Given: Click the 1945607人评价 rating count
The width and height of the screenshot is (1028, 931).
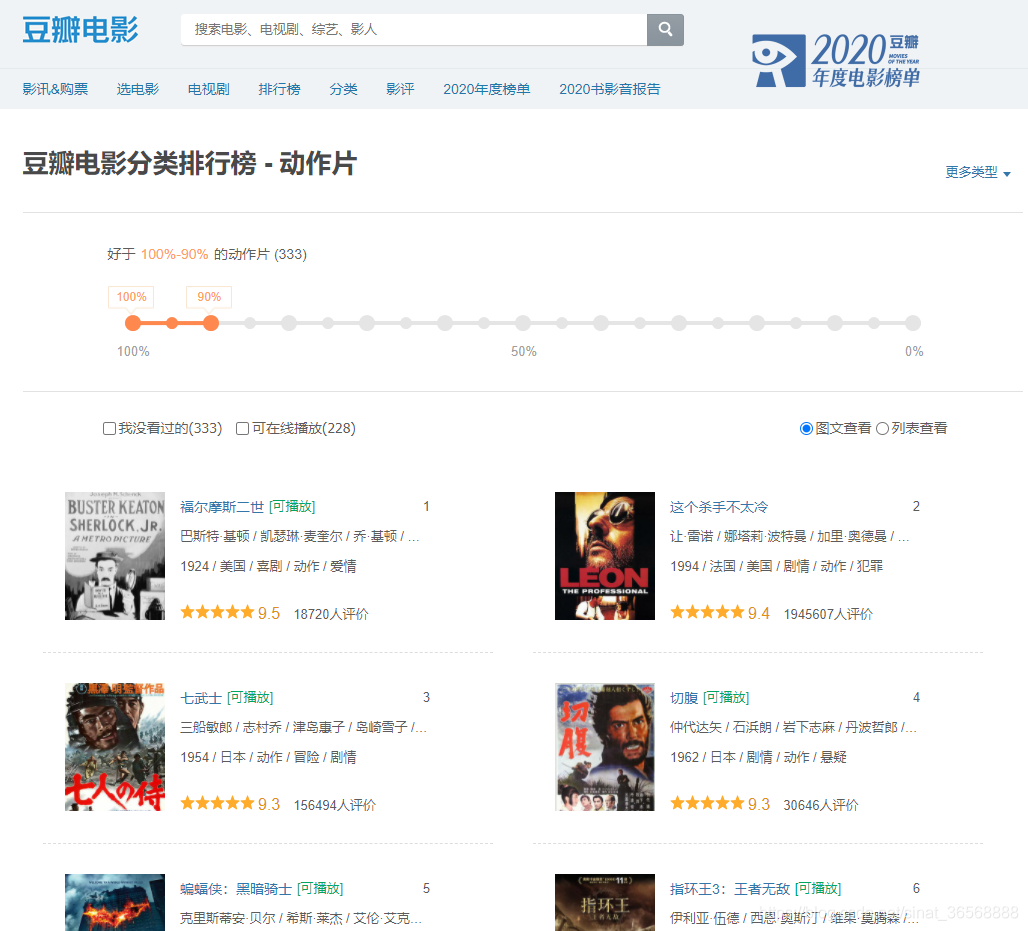Looking at the screenshot, I should click(828, 614).
